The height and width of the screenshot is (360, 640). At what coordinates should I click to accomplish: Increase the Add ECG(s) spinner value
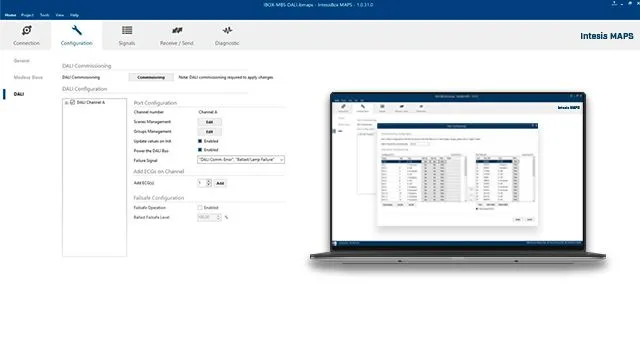[209, 181]
